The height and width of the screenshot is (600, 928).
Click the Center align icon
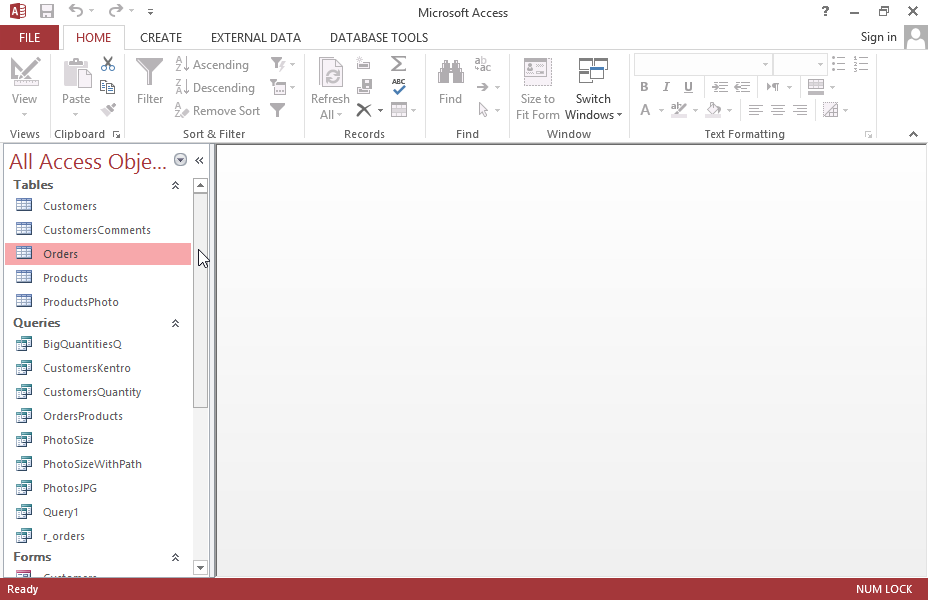point(778,110)
